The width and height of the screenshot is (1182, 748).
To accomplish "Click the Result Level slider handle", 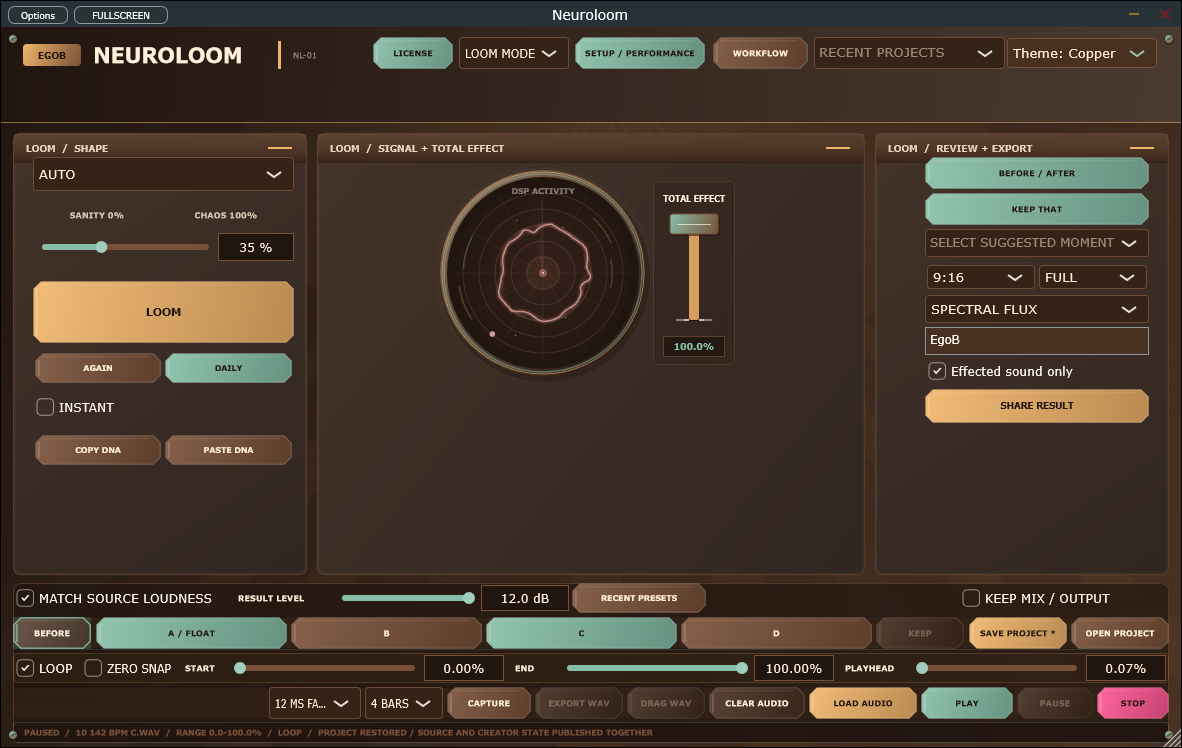I will (469, 598).
